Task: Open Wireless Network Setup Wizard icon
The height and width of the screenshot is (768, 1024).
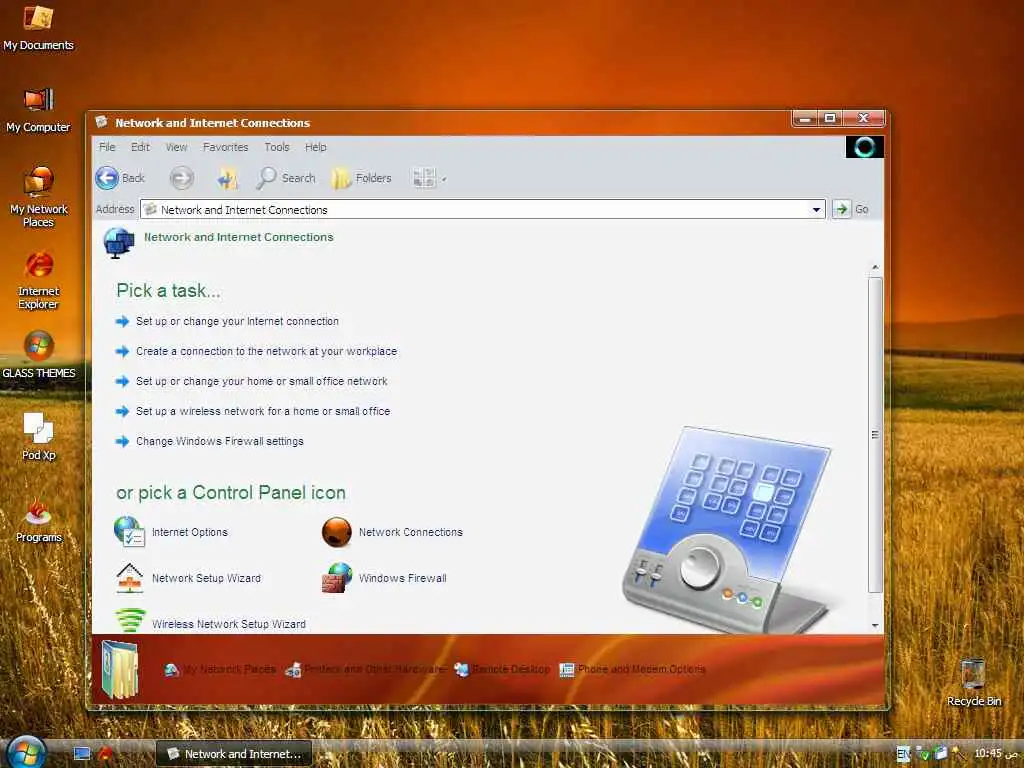Action: (130, 620)
